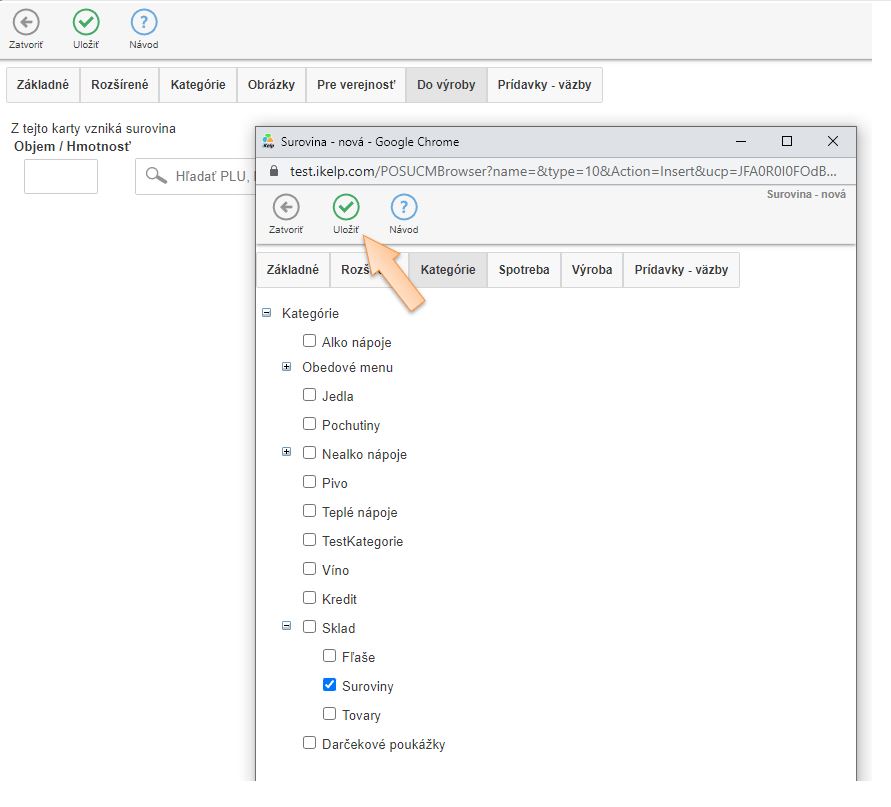The height and width of the screenshot is (807, 891).
Task: Click the Zatvoriť back arrow in popup window
Action: click(x=286, y=207)
